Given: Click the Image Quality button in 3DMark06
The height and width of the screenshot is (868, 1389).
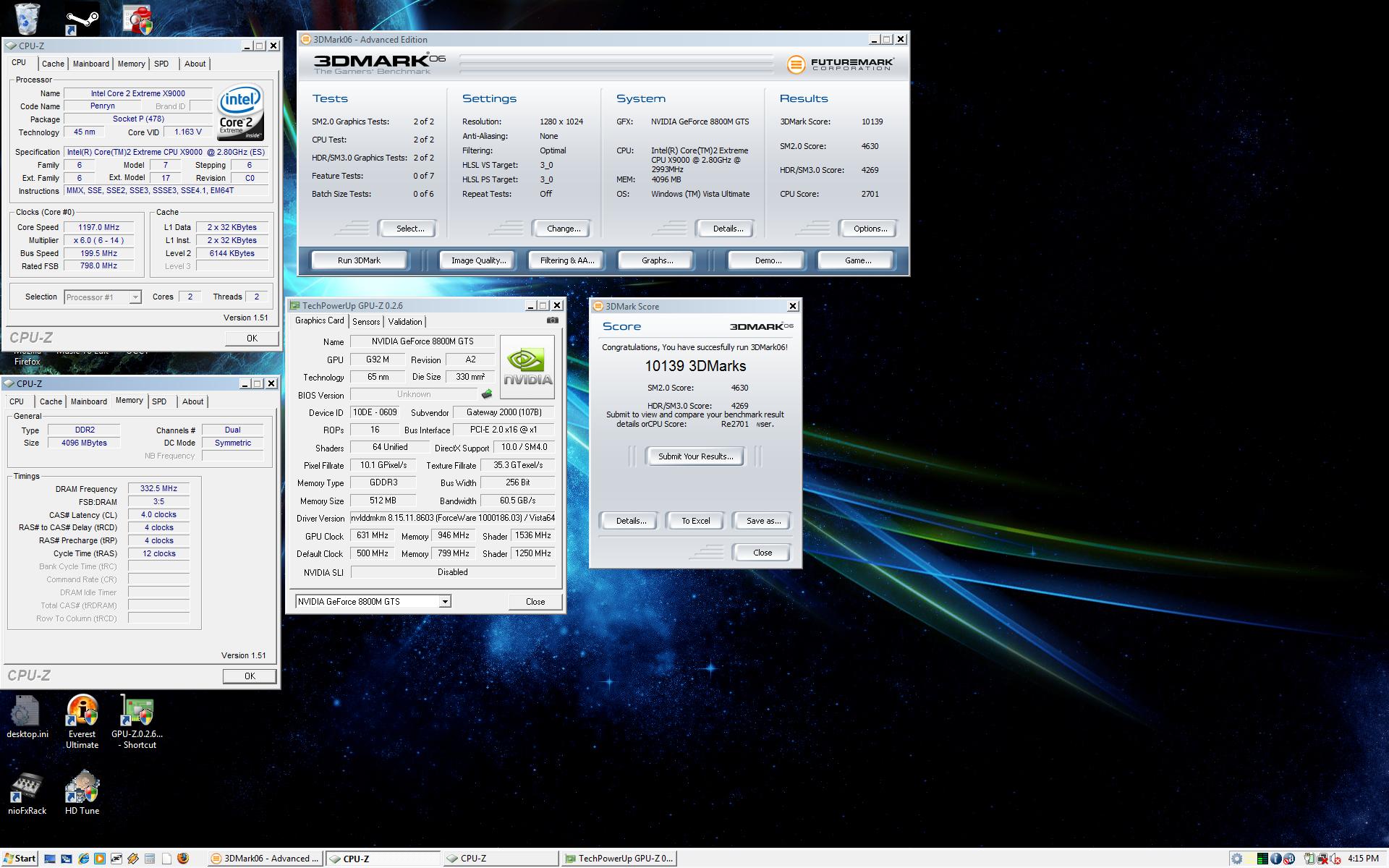Looking at the screenshot, I should pyautogui.click(x=478, y=260).
